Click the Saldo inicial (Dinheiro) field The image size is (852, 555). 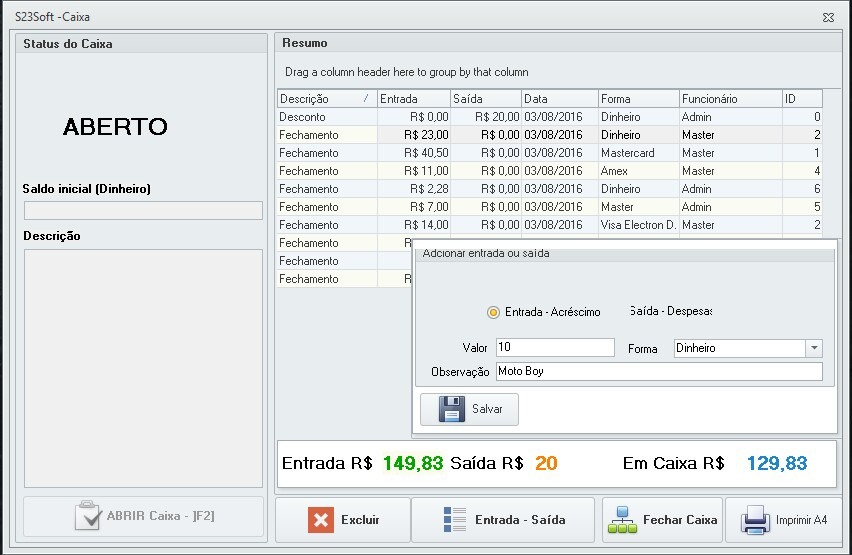click(143, 210)
